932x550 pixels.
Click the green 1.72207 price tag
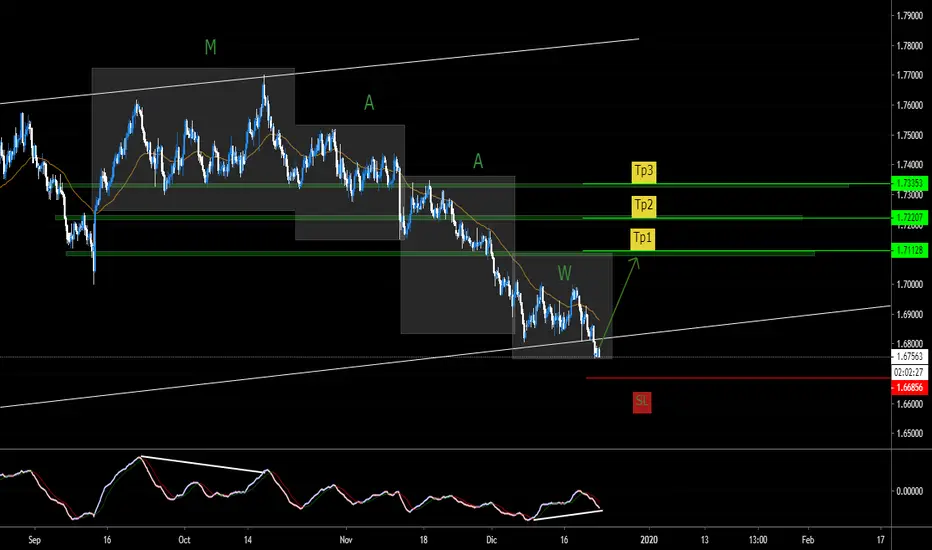pyautogui.click(x=909, y=218)
